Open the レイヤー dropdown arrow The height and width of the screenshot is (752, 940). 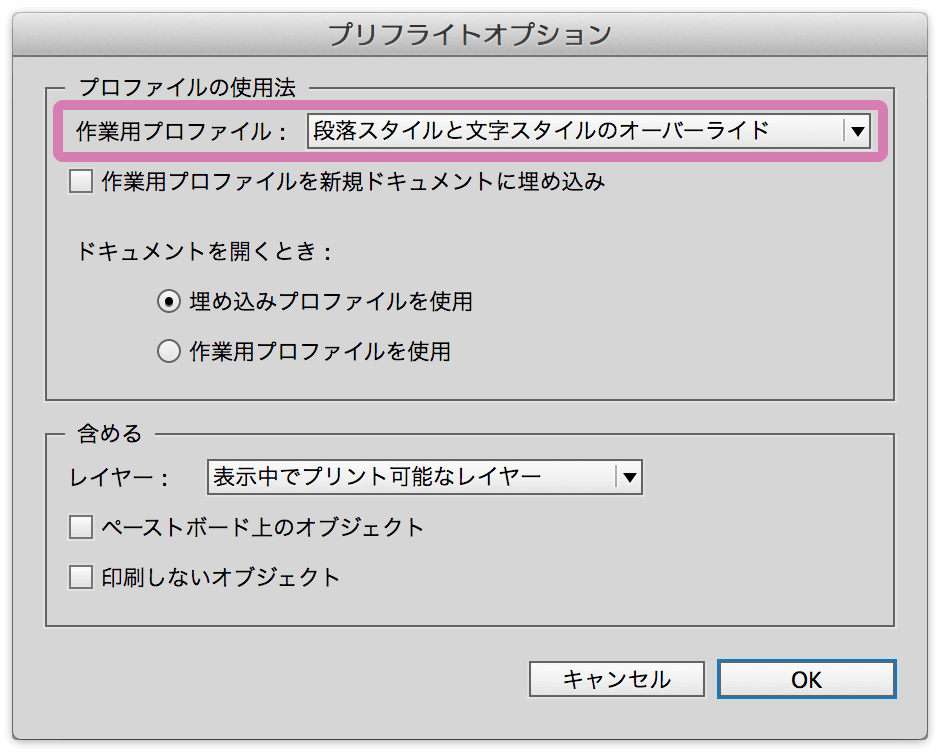pyautogui.click(x=629, y=477)
